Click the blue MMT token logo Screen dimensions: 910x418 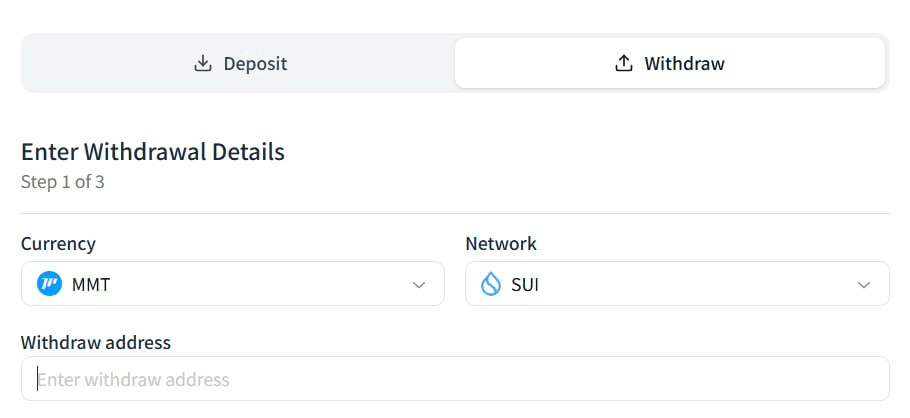[x=49, y=285]
